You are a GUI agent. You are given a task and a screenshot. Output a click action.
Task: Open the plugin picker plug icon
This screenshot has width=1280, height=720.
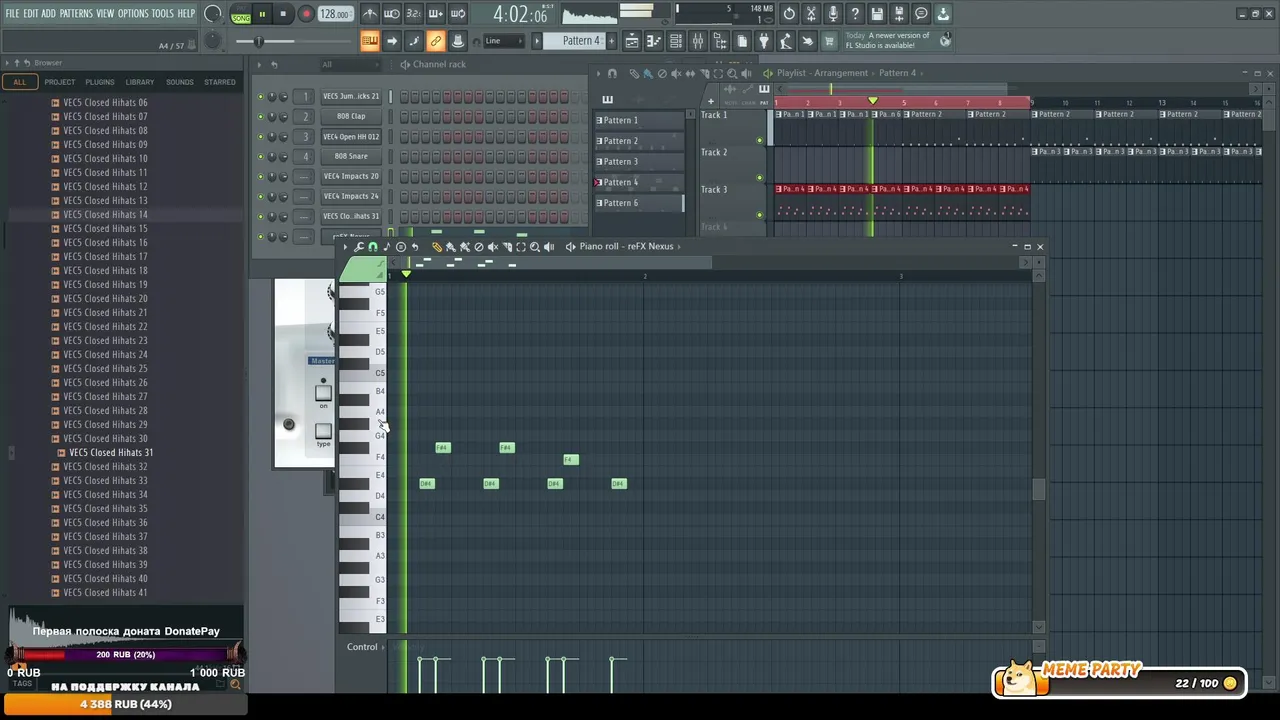pos(764,41)
